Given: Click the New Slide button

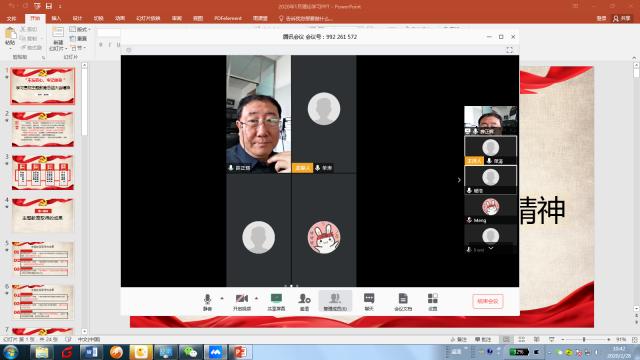Looking at the screenshot, I should (x=58, y=39).
